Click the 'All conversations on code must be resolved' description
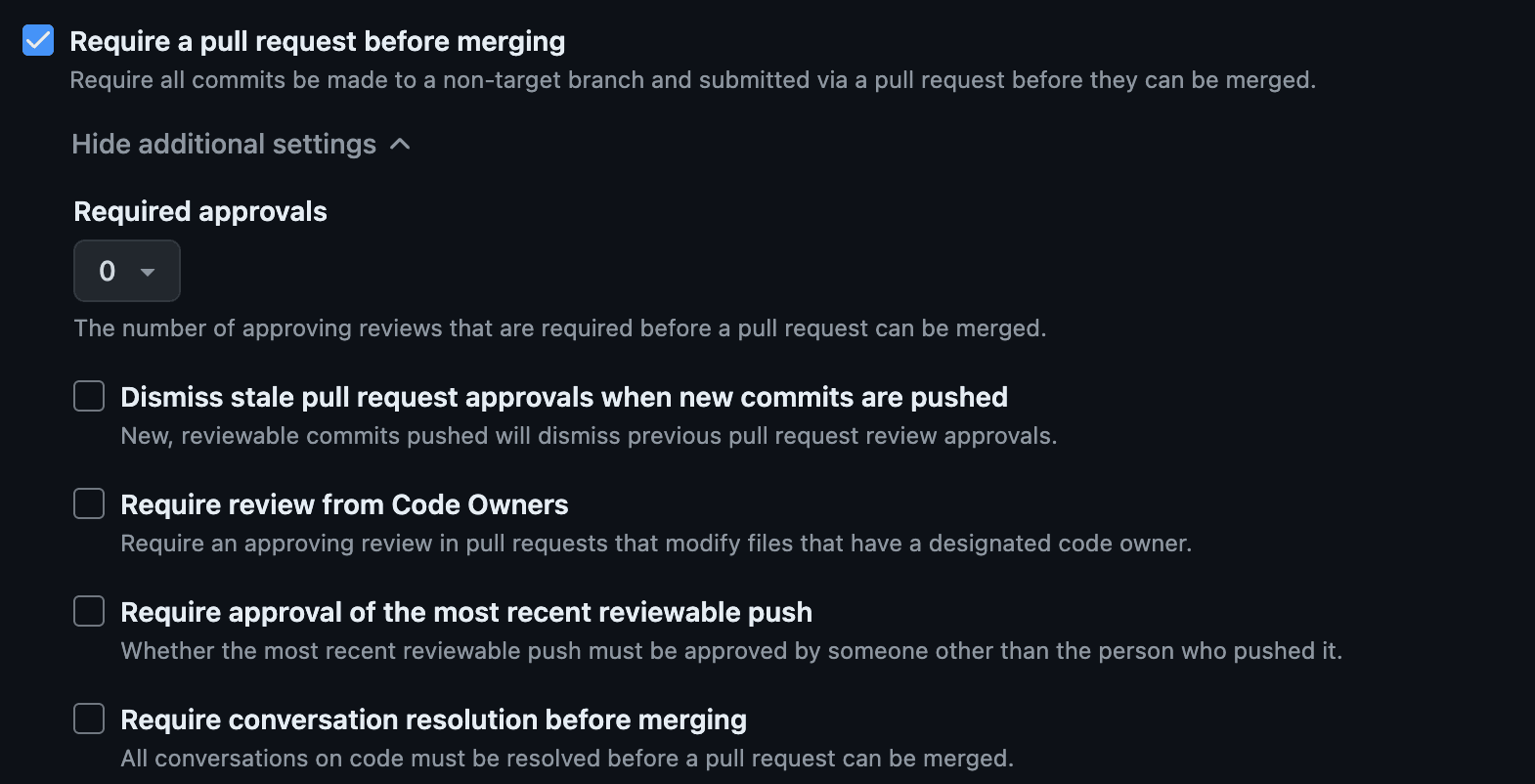This screenshot has width=1535, height=784. (x=567, y=759)
